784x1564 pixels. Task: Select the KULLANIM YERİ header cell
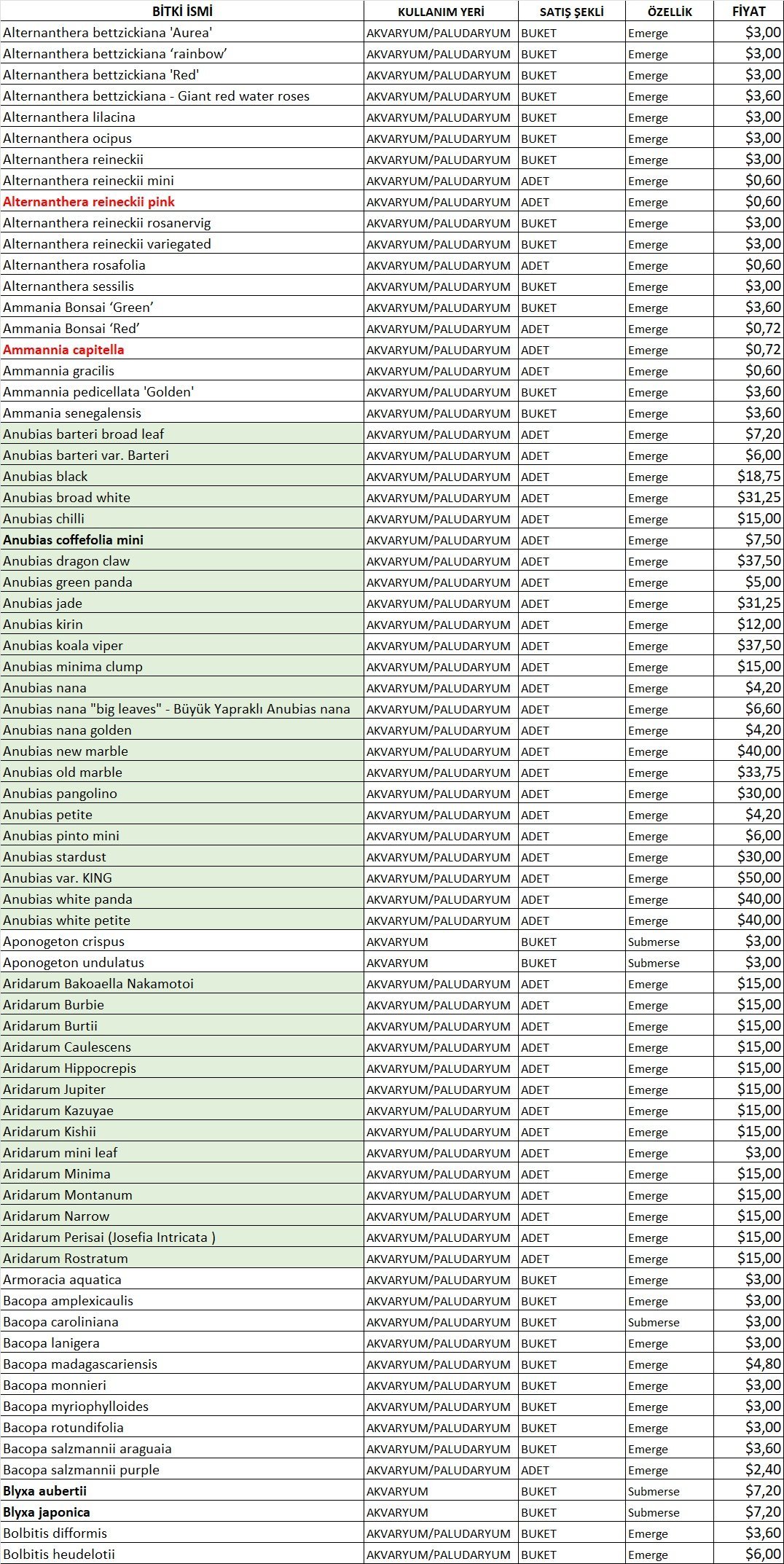point(441,11)
